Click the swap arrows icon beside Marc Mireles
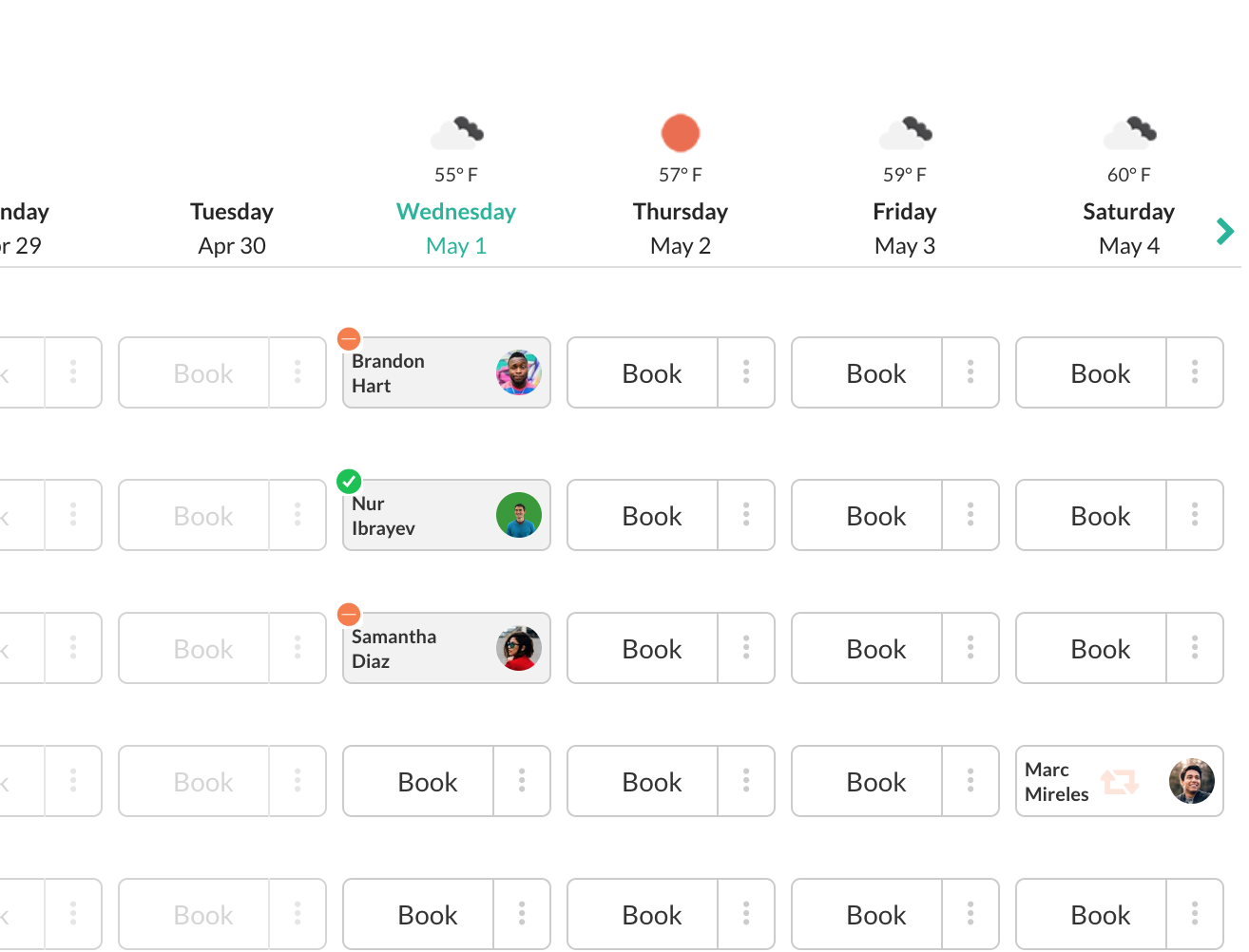1249x952 pixels. point(1120,782)
